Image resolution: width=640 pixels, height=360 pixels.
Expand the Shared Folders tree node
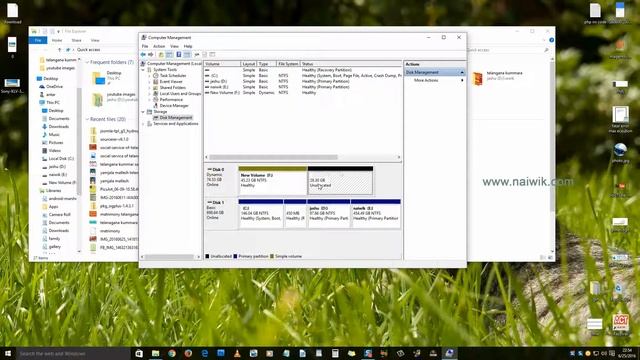point(149,88)
